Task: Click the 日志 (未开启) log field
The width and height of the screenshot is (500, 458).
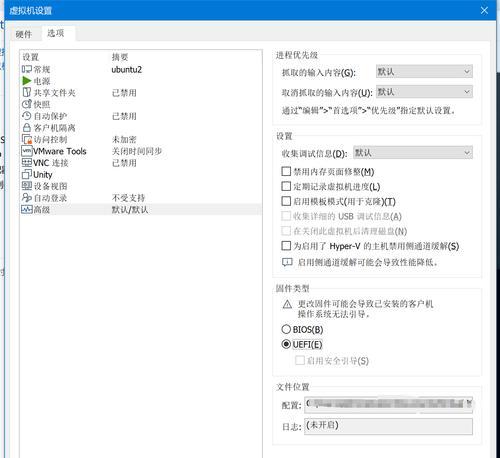Action: (388, 426)
